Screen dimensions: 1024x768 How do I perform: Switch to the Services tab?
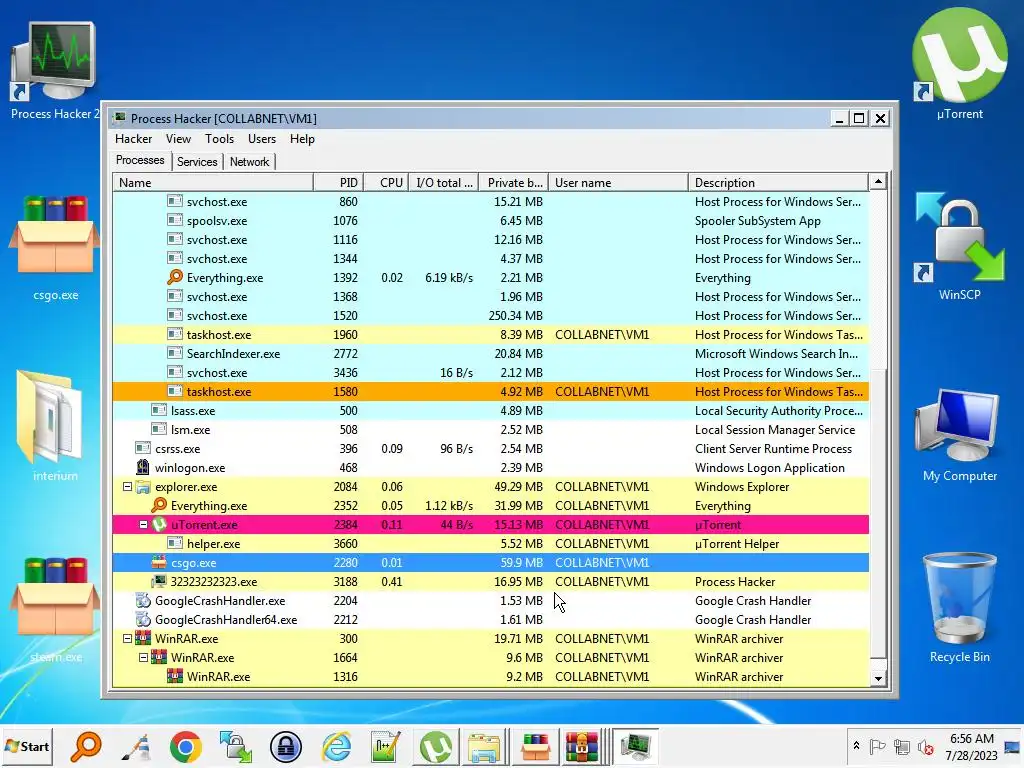[197, 162]
